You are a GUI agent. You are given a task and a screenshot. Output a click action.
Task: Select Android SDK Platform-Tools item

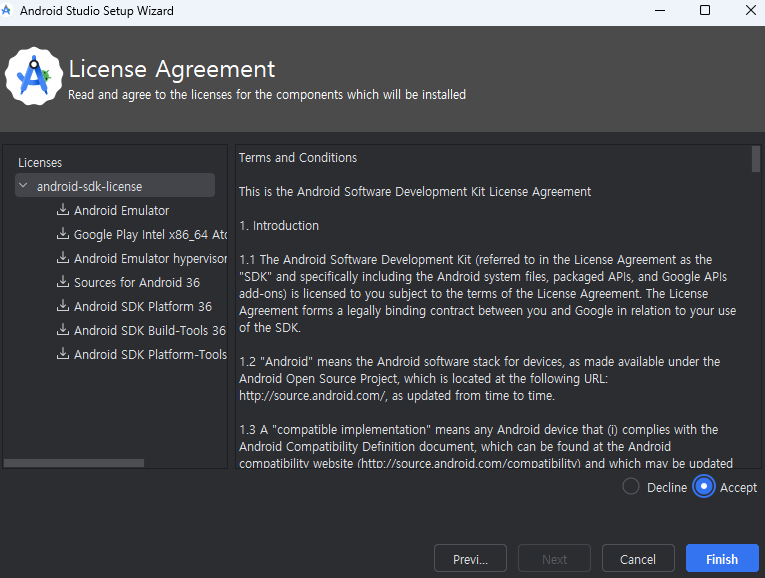pos(150,355)
